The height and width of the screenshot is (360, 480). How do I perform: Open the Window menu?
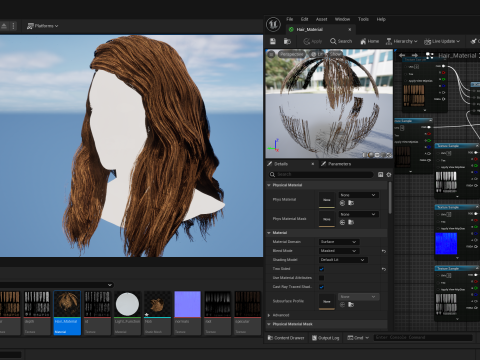[x=342, y=19]
